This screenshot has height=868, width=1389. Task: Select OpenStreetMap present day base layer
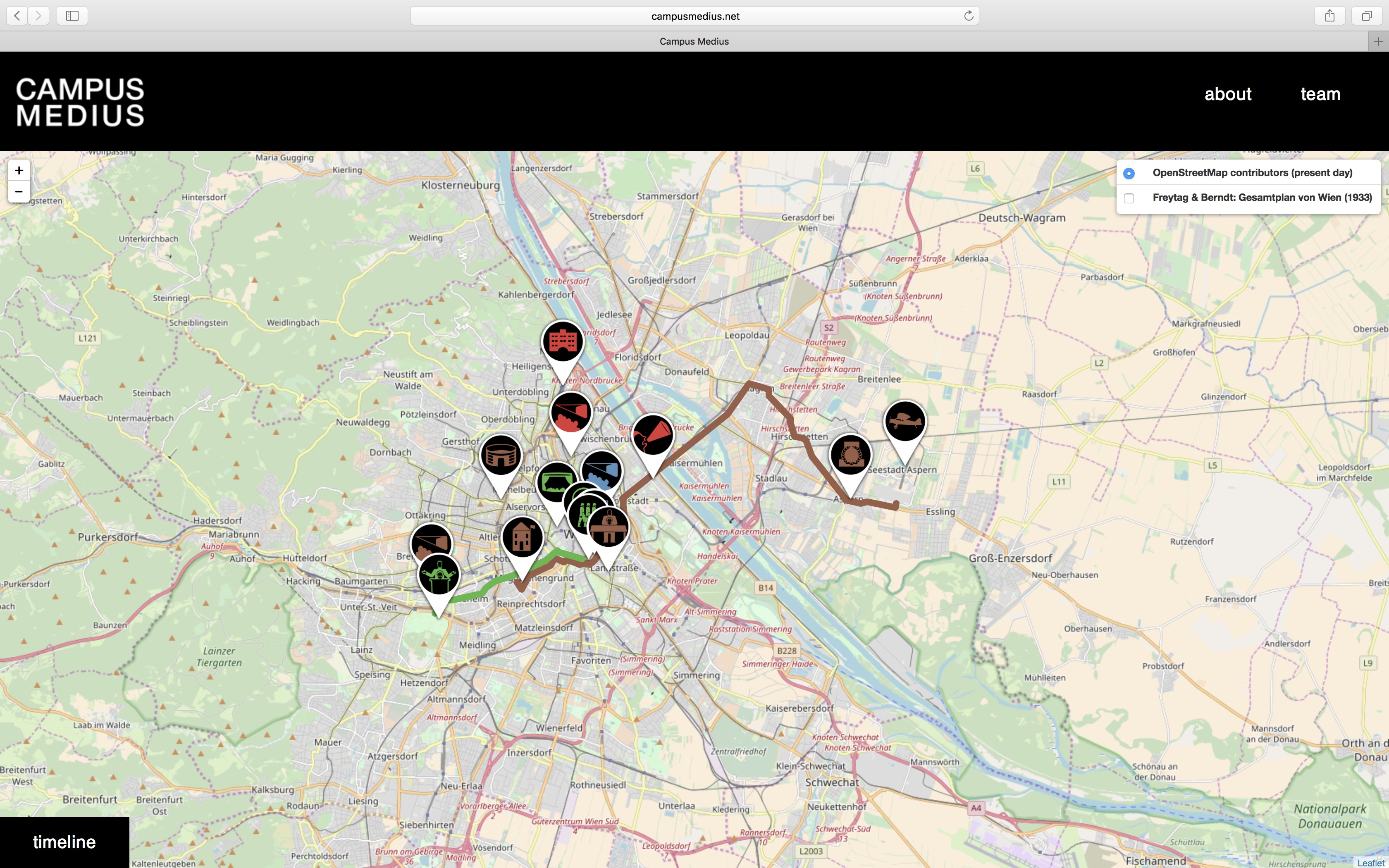[x=1129, y=173]
